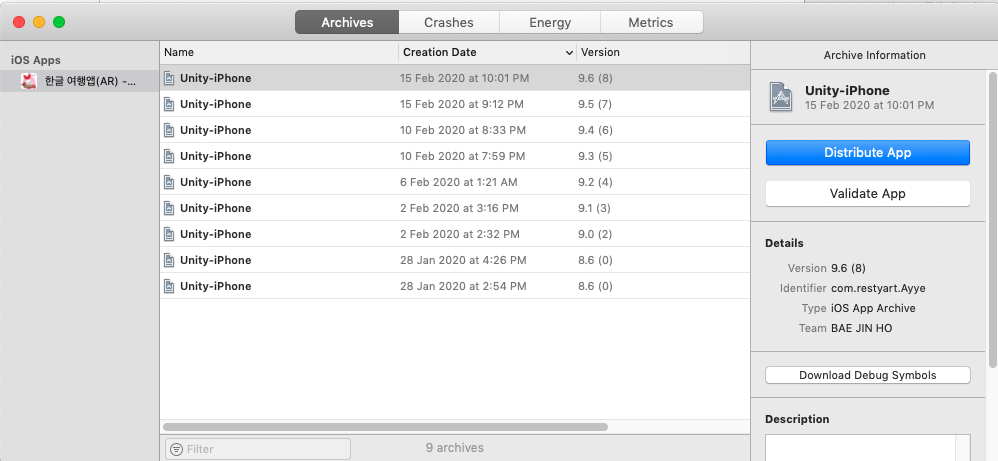Click the archive icon dated 28 Jan 2:54 PM
Viewport: 998px width, 461px height.
coord(169,286)
